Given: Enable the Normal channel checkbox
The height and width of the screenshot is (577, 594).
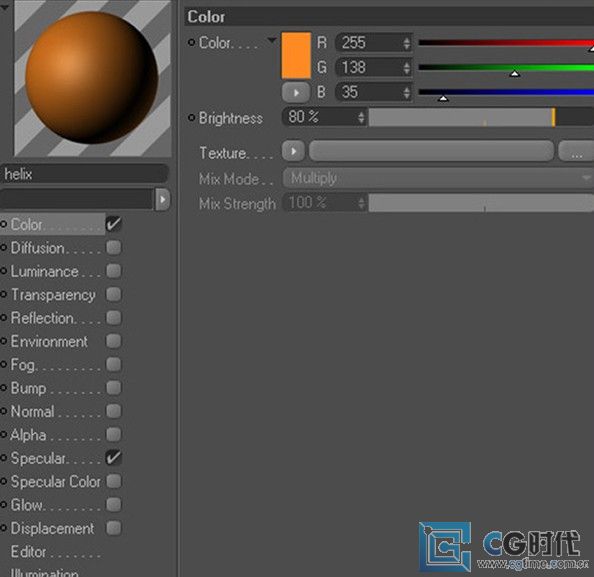Looking at the screenshot, I should (x=114, y=411).
